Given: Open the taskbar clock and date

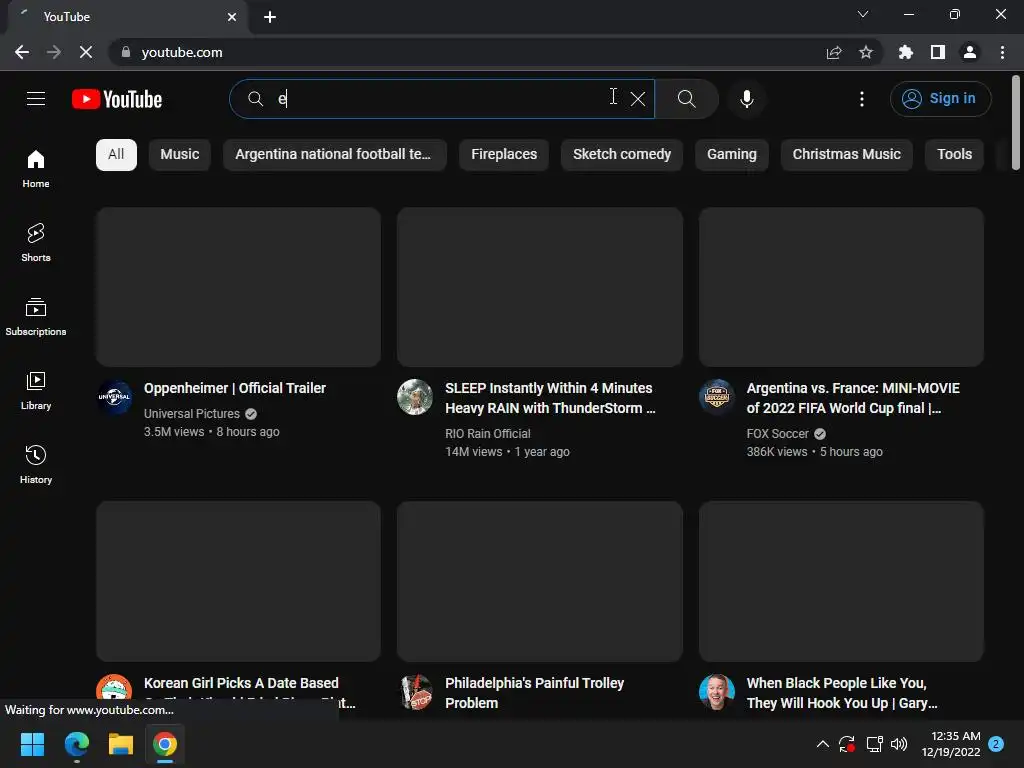Looking at the screenshot, I should coord(951,744).
